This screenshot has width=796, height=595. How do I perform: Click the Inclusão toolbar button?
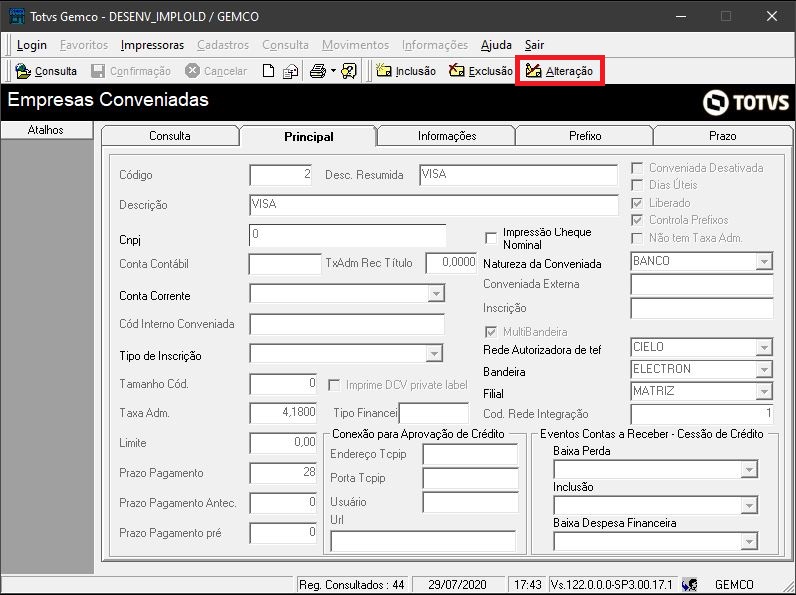406,71
